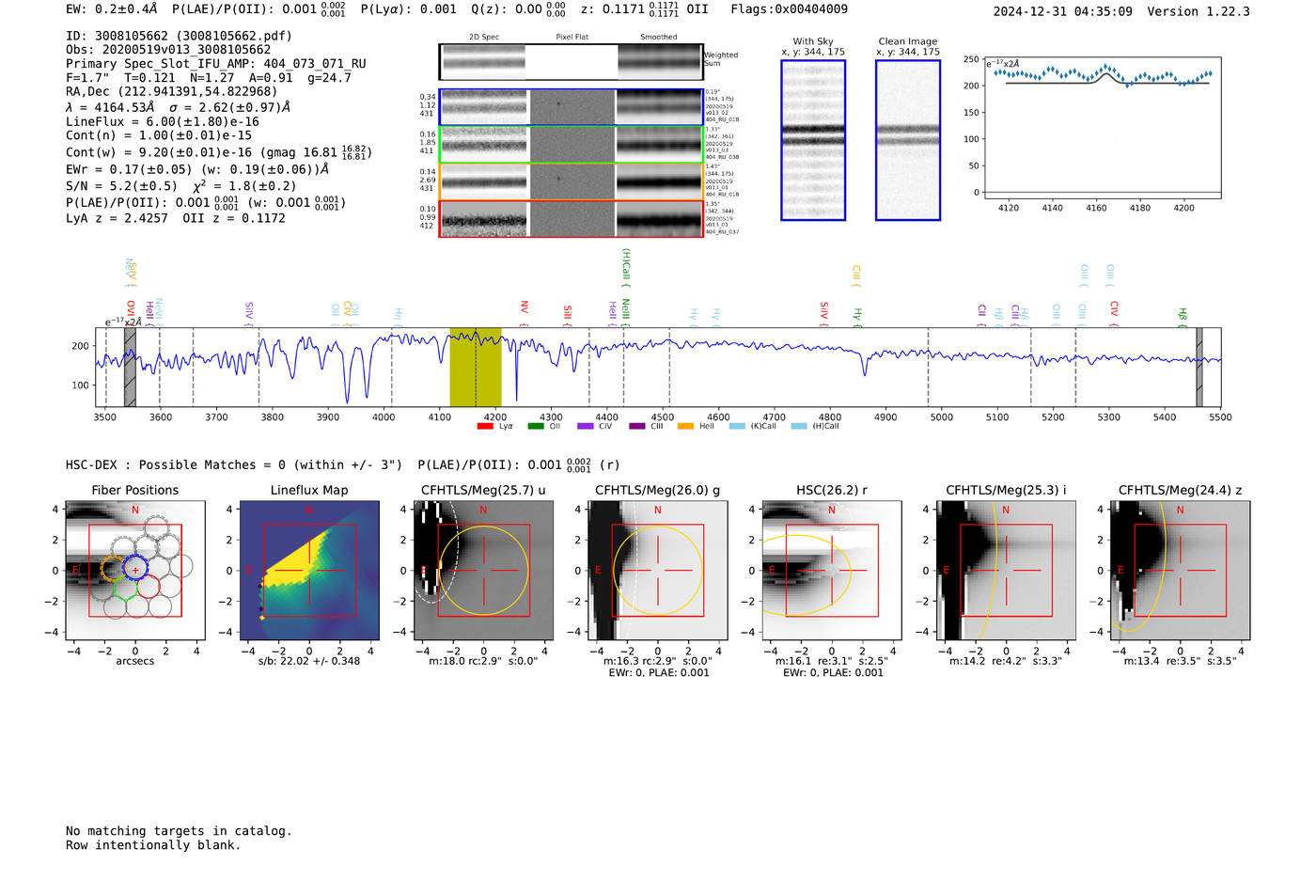The height and width of the screenshot is (896, 1316).
Task: Click the HSC(26.2) r image cutout
Action: 832,571
